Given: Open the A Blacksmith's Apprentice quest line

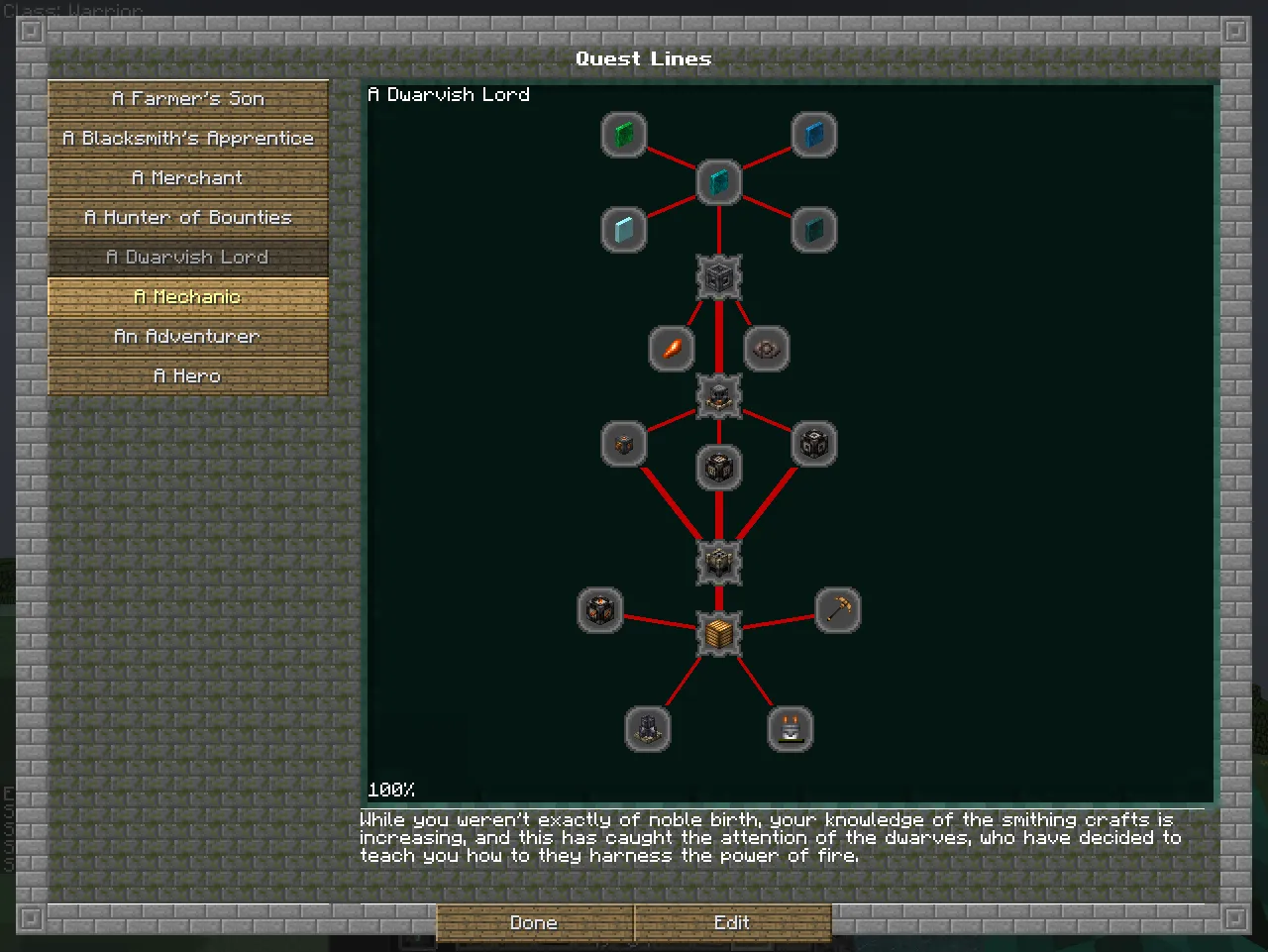Looking at the screenshot, I should (188, 139).
